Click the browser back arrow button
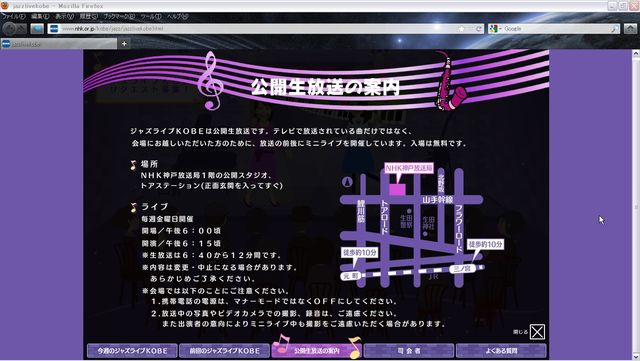This screenshot has width=640, height=361. [x=10, y=29]
